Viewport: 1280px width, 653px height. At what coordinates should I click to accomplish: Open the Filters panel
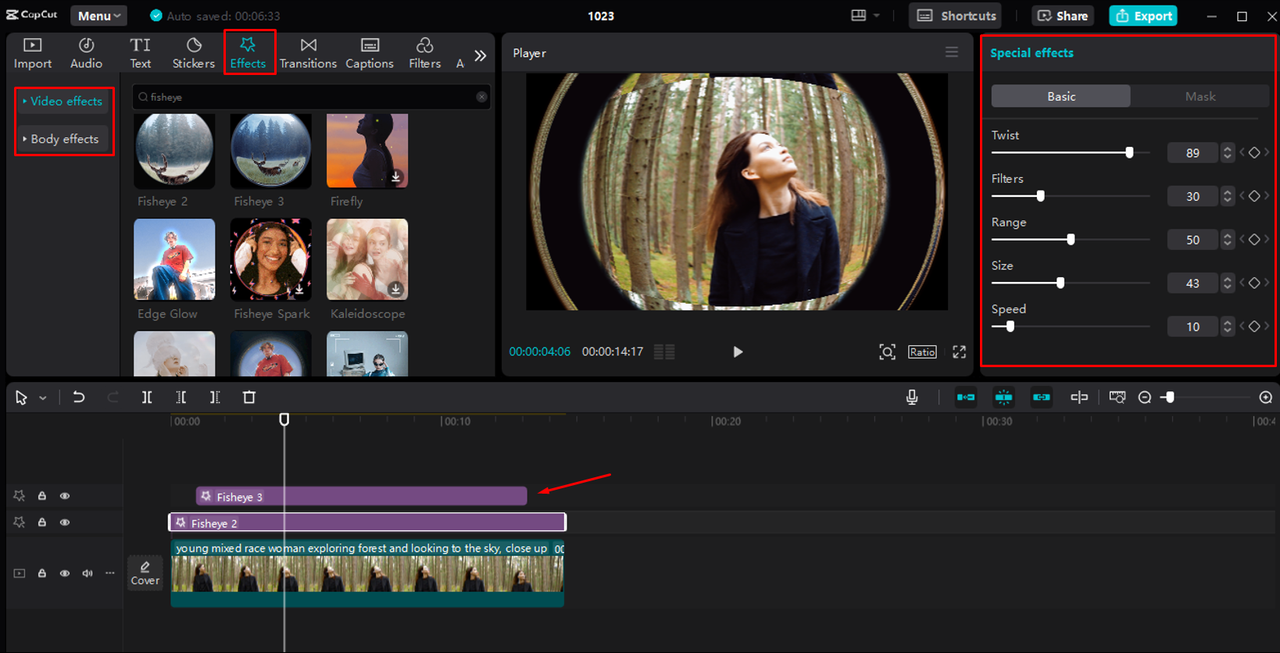425,53
